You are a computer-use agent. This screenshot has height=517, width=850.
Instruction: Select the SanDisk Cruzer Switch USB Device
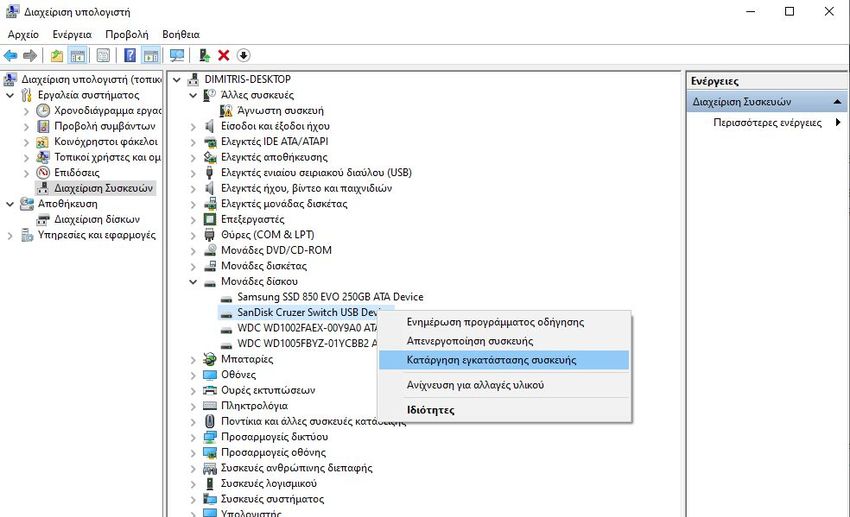(x=308, y=313)
